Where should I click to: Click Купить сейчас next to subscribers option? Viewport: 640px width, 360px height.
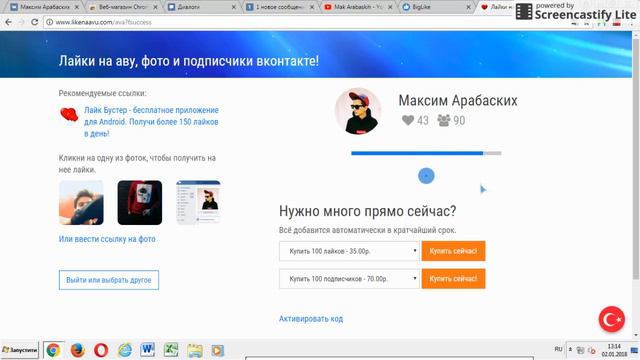(x=453, y=279)
